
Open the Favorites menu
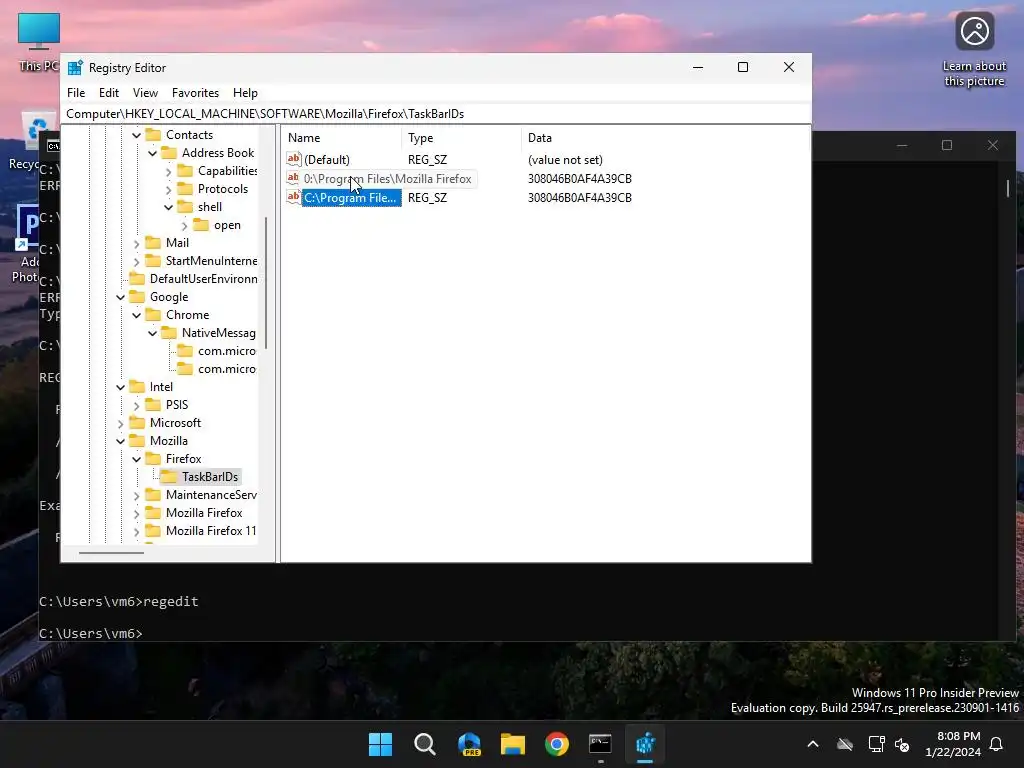[x=195, y=93]
